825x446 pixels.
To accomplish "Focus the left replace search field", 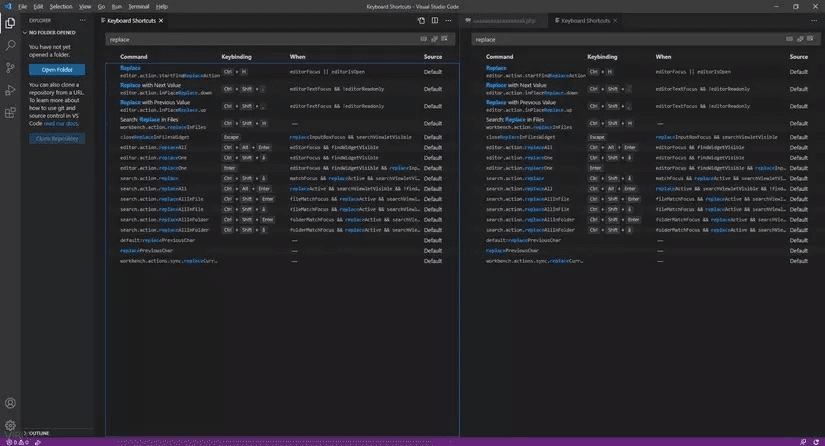I will (x=263, y=39).
